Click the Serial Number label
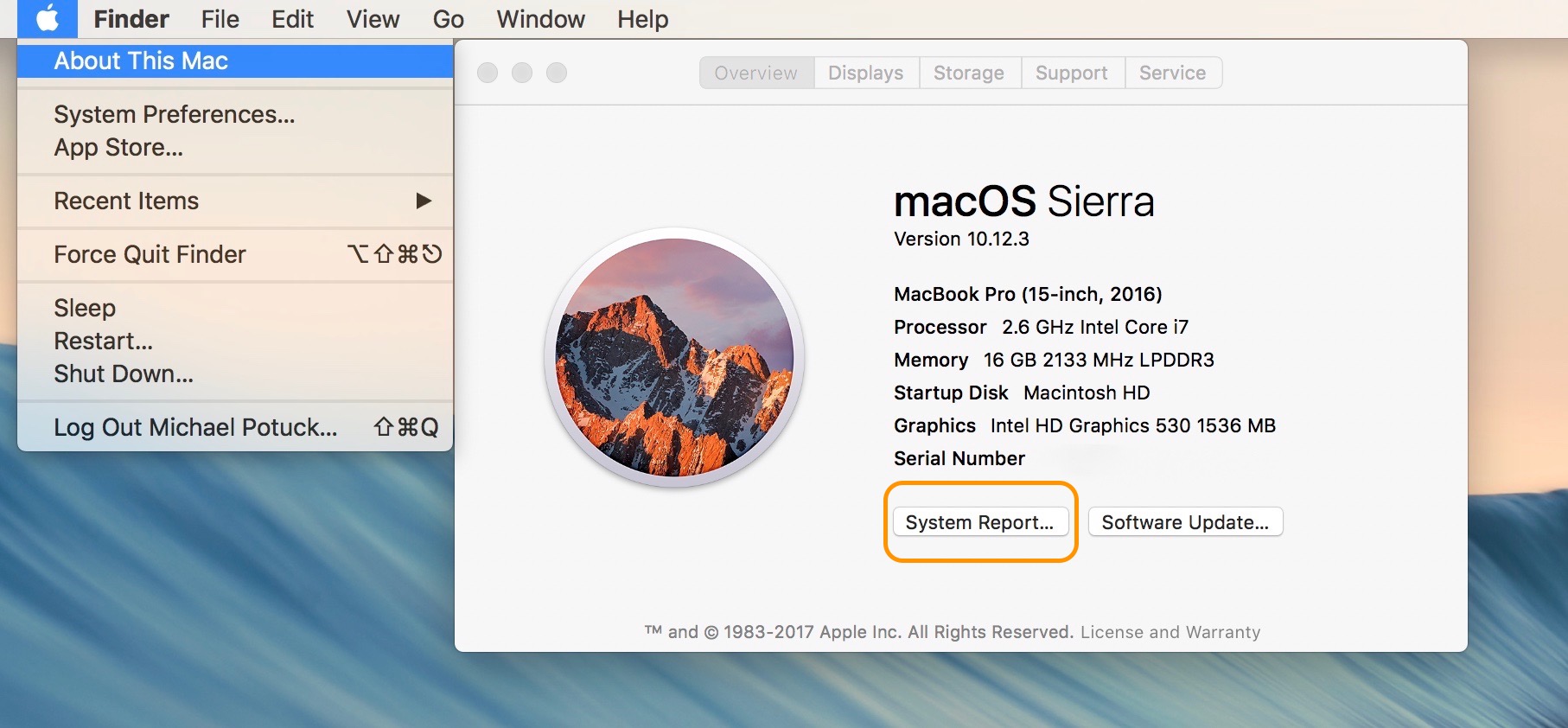The height and width of the screenshot is (728, 1568). coord(959,458)
